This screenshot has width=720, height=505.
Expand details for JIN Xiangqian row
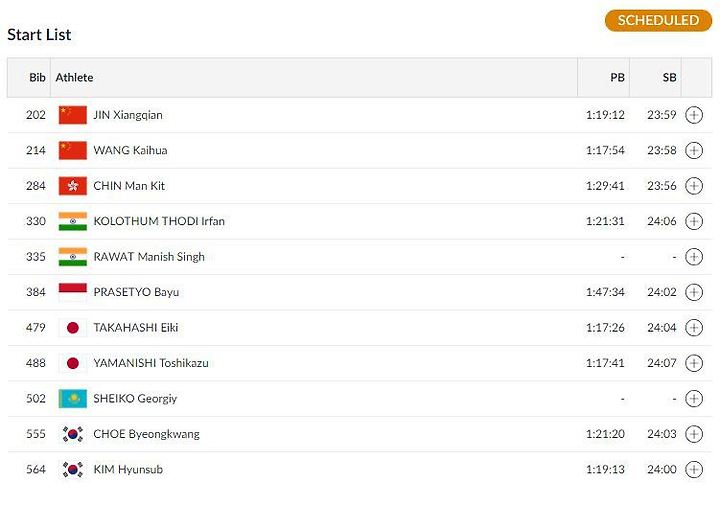point(694,115)
